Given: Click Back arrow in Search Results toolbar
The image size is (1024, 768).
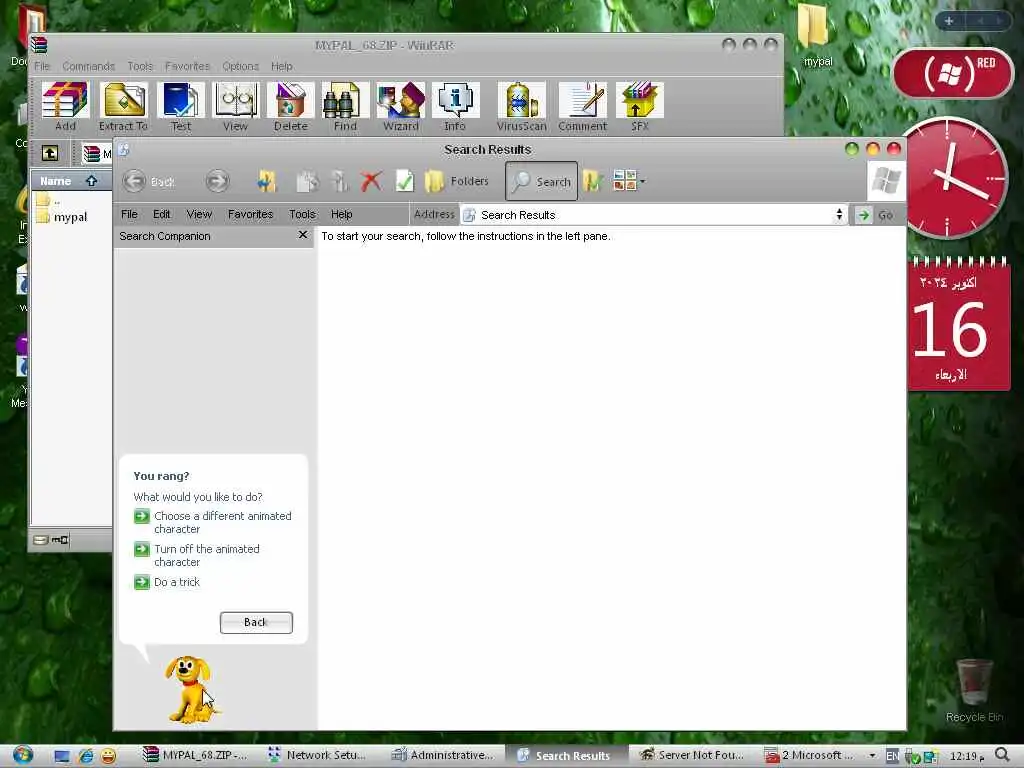Looking at the screenshot, I should [149, 181].
